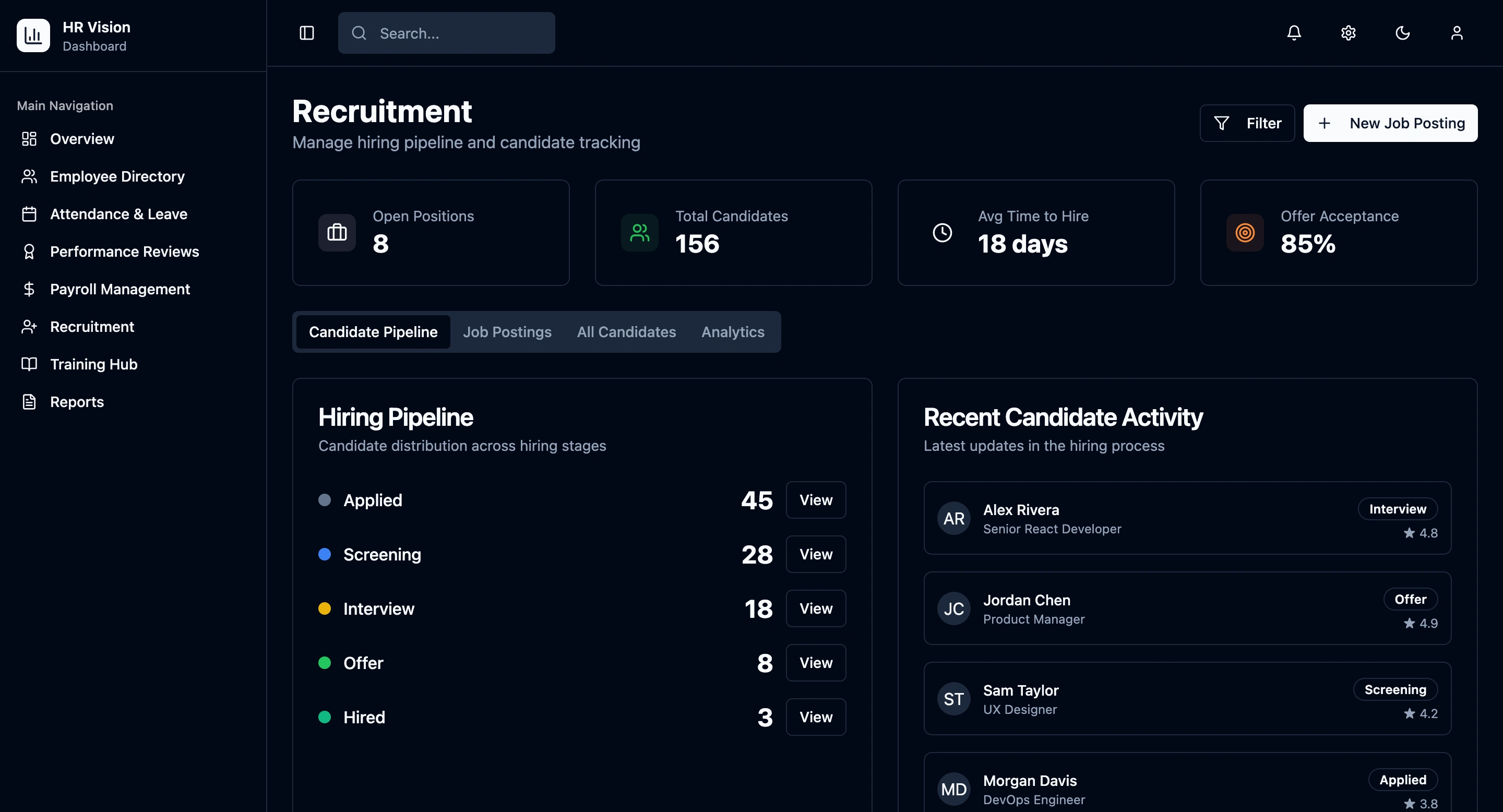This screenshot has width=1503, height=812.
Task: Click the HR Vision logo icon
Action: tap(33, 35)
